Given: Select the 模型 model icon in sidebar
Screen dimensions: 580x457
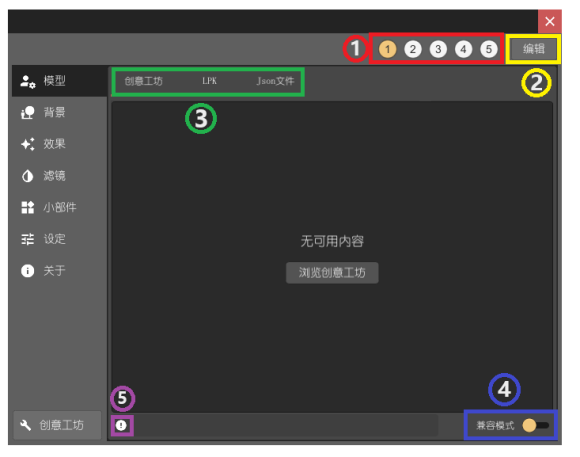Looking at the screenshot, I should (28, 81).
